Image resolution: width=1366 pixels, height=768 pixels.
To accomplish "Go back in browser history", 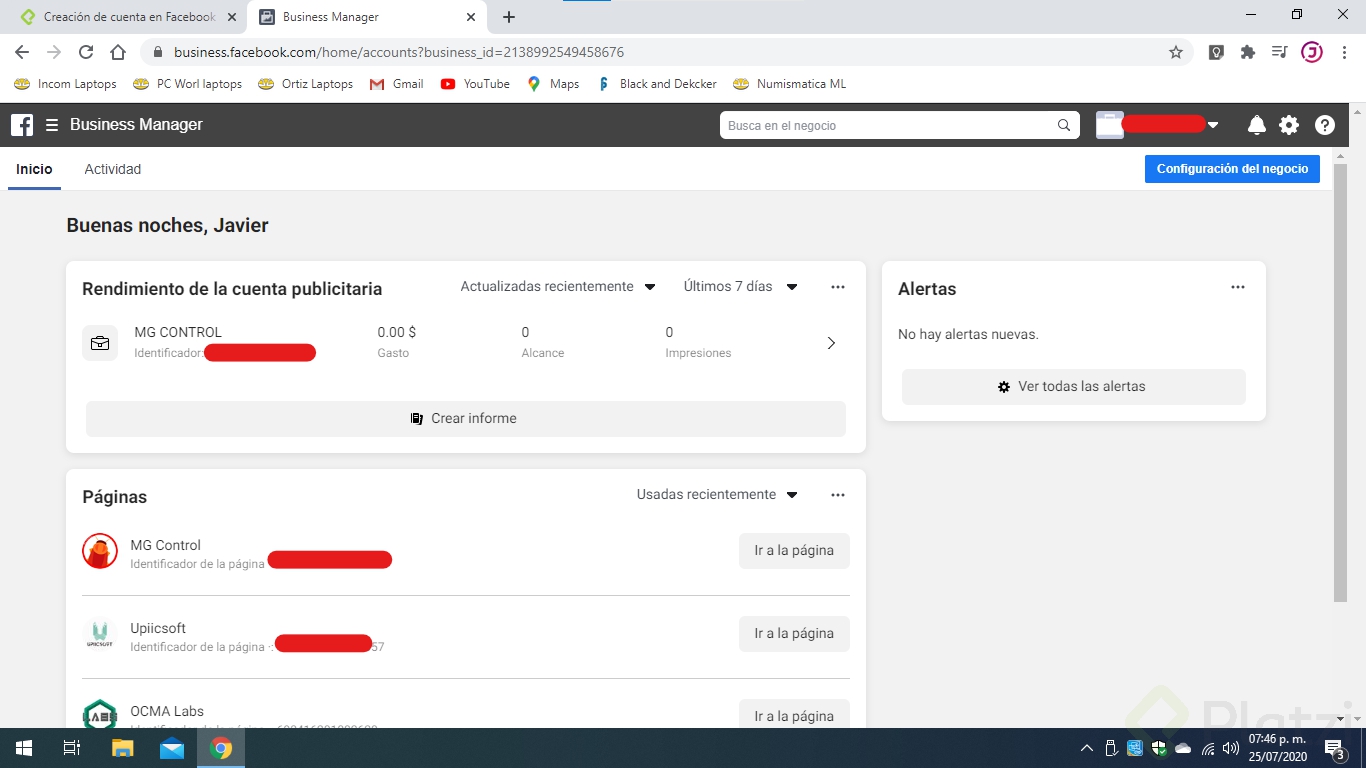I will pyautogui.click(x=22, y=52).
